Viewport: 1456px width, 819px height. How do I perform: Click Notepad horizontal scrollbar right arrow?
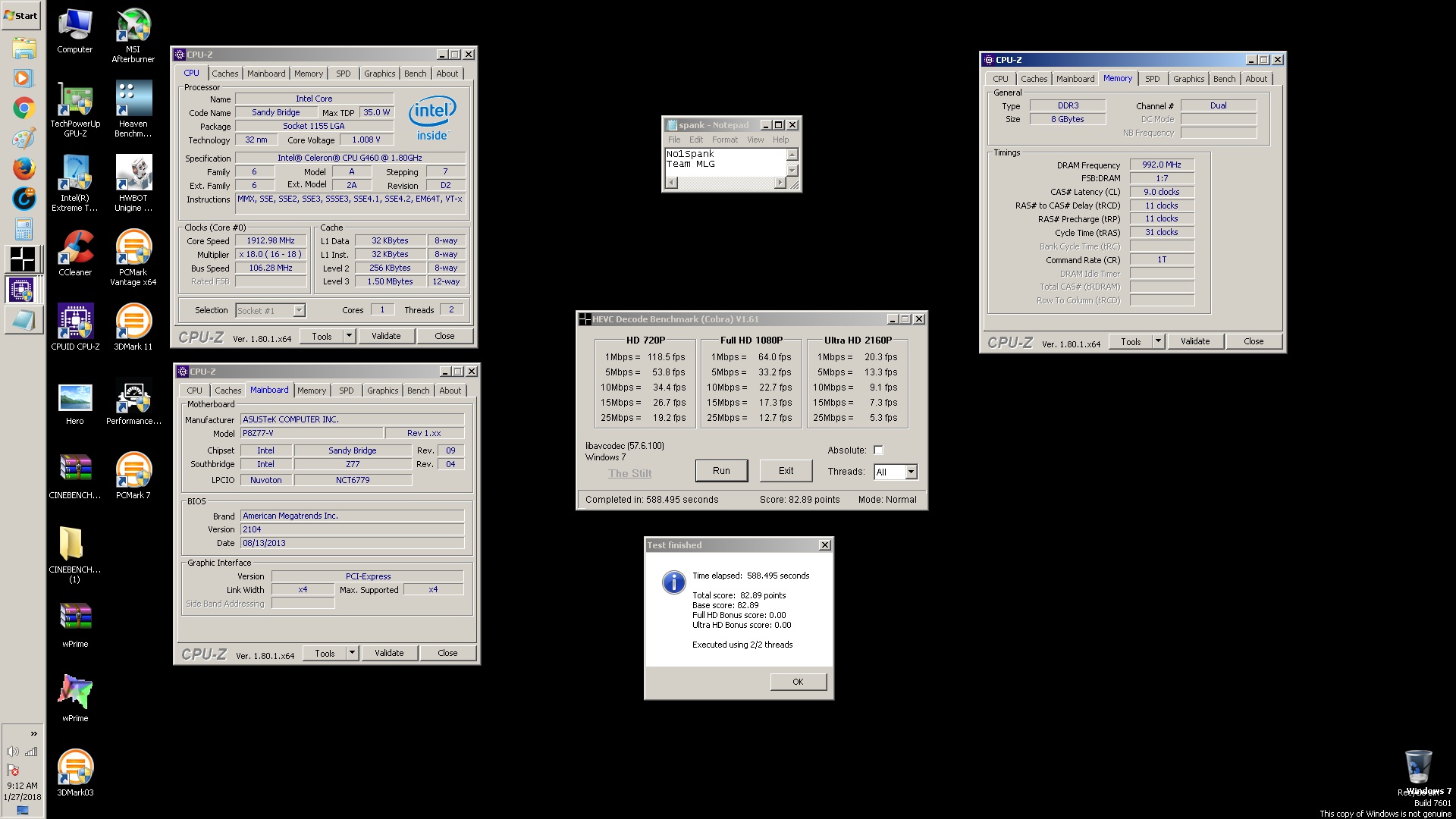click(780, 183)
